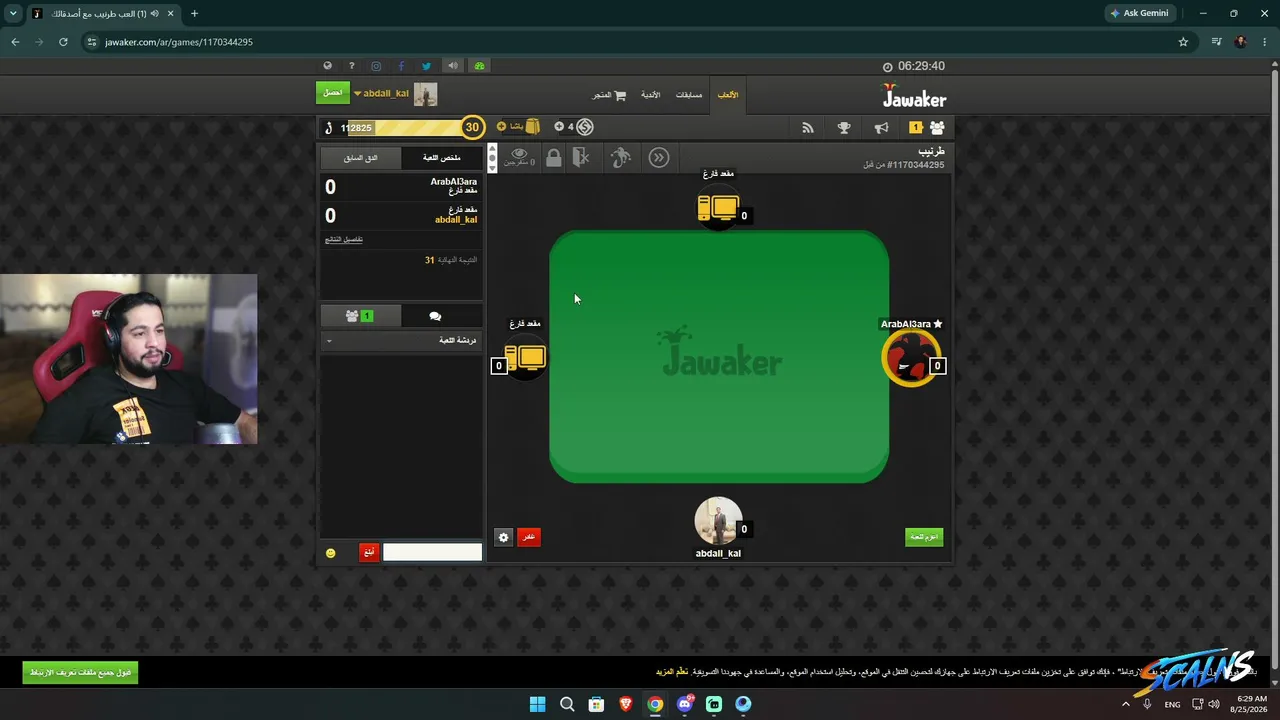Open the تفاصيل النتائج (result details) link
This screenshot has width=1280, height=720.
tap(344, 239)
